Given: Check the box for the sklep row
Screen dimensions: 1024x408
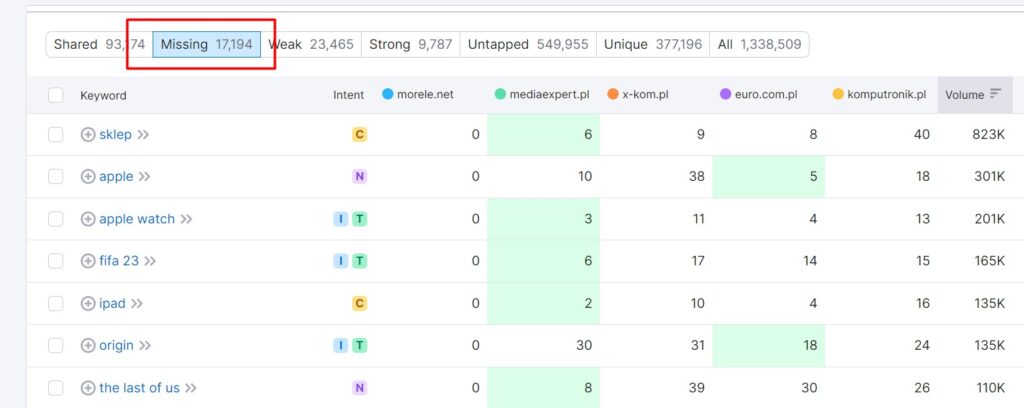Looking at the screenshot, I should click(56, 134).
